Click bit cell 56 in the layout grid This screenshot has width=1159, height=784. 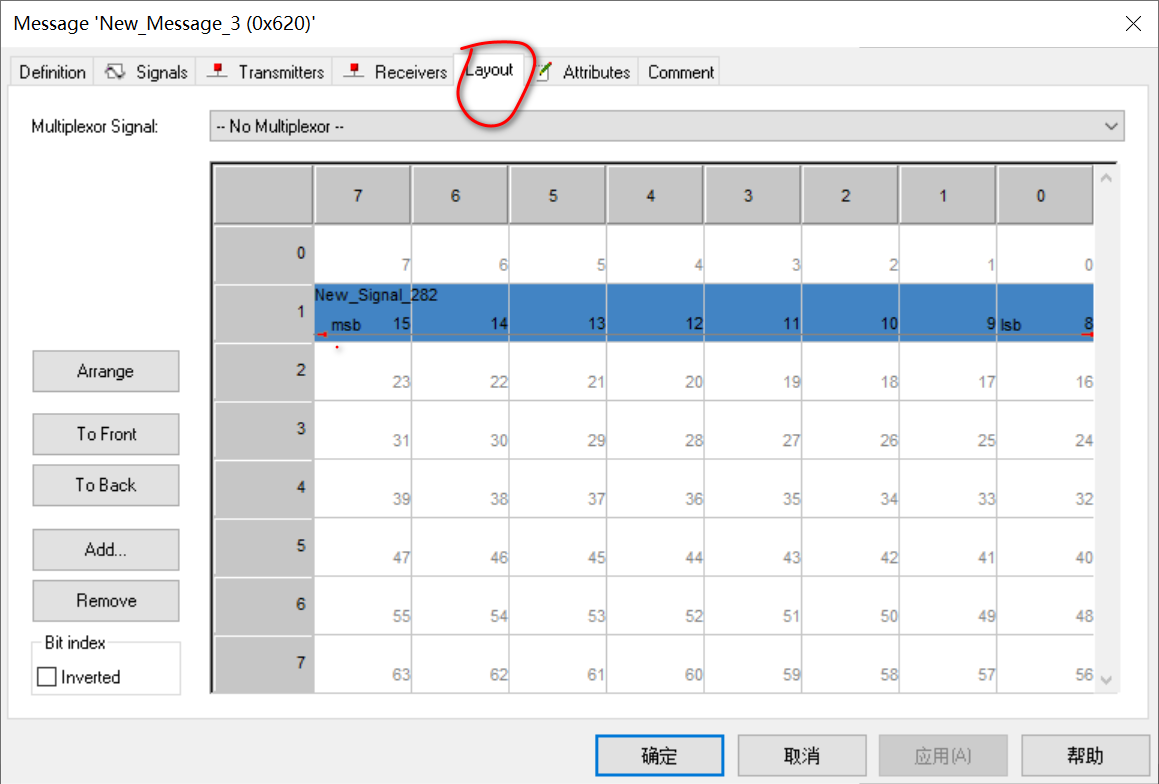[x=1045, y=664]
